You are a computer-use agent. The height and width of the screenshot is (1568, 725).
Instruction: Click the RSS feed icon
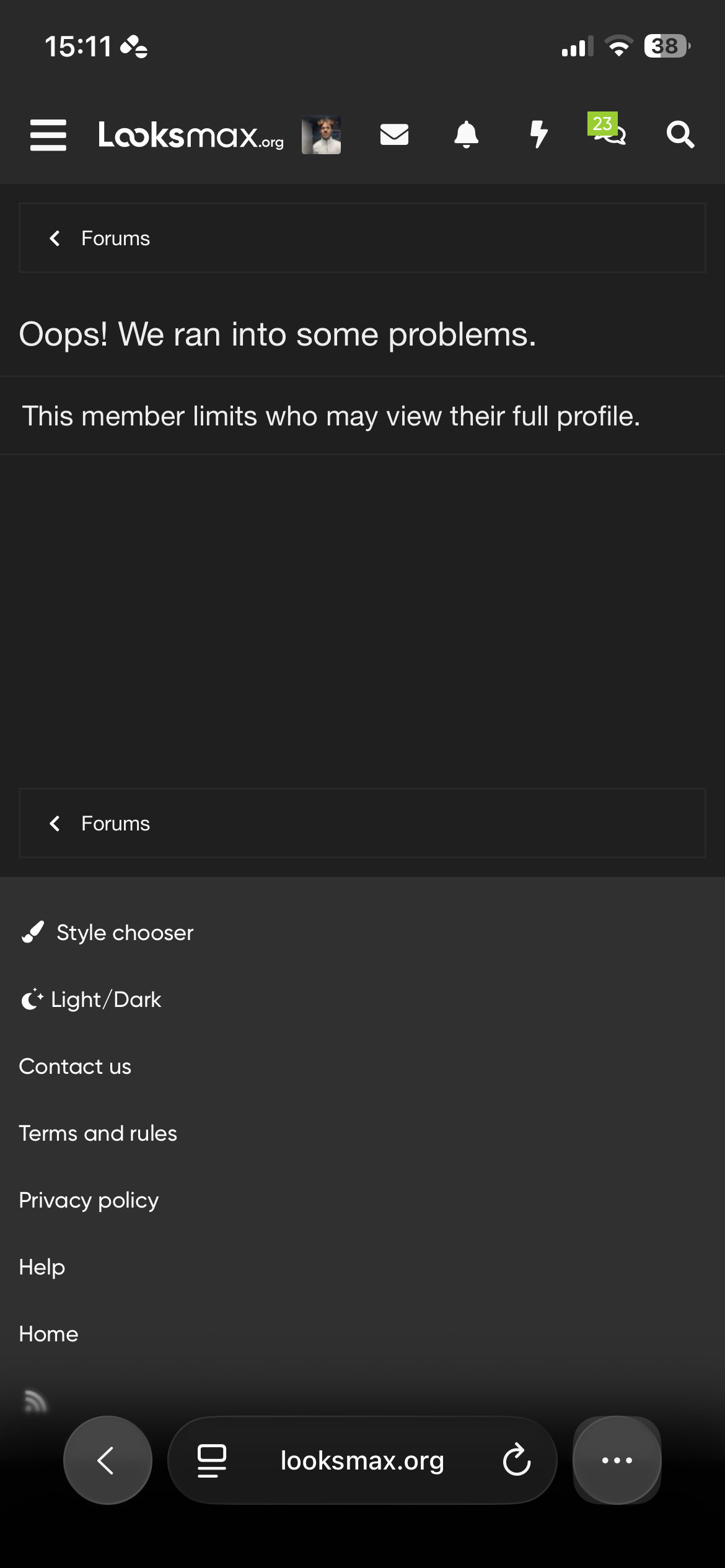35,1401
